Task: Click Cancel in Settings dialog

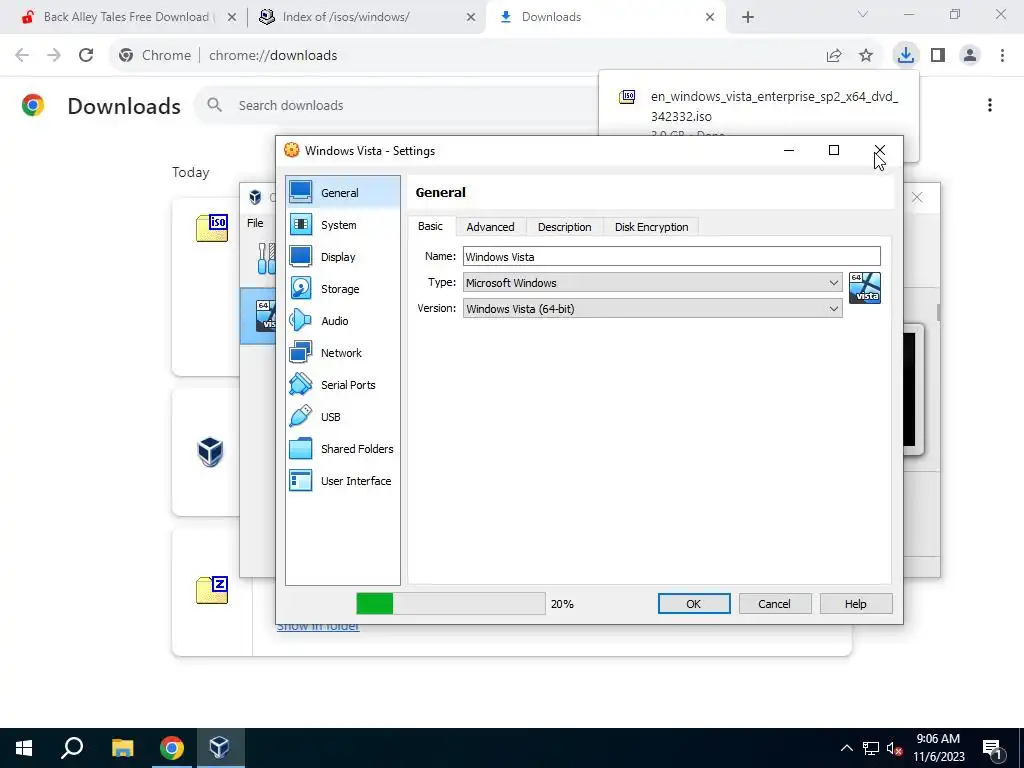Action: (775, 604)
